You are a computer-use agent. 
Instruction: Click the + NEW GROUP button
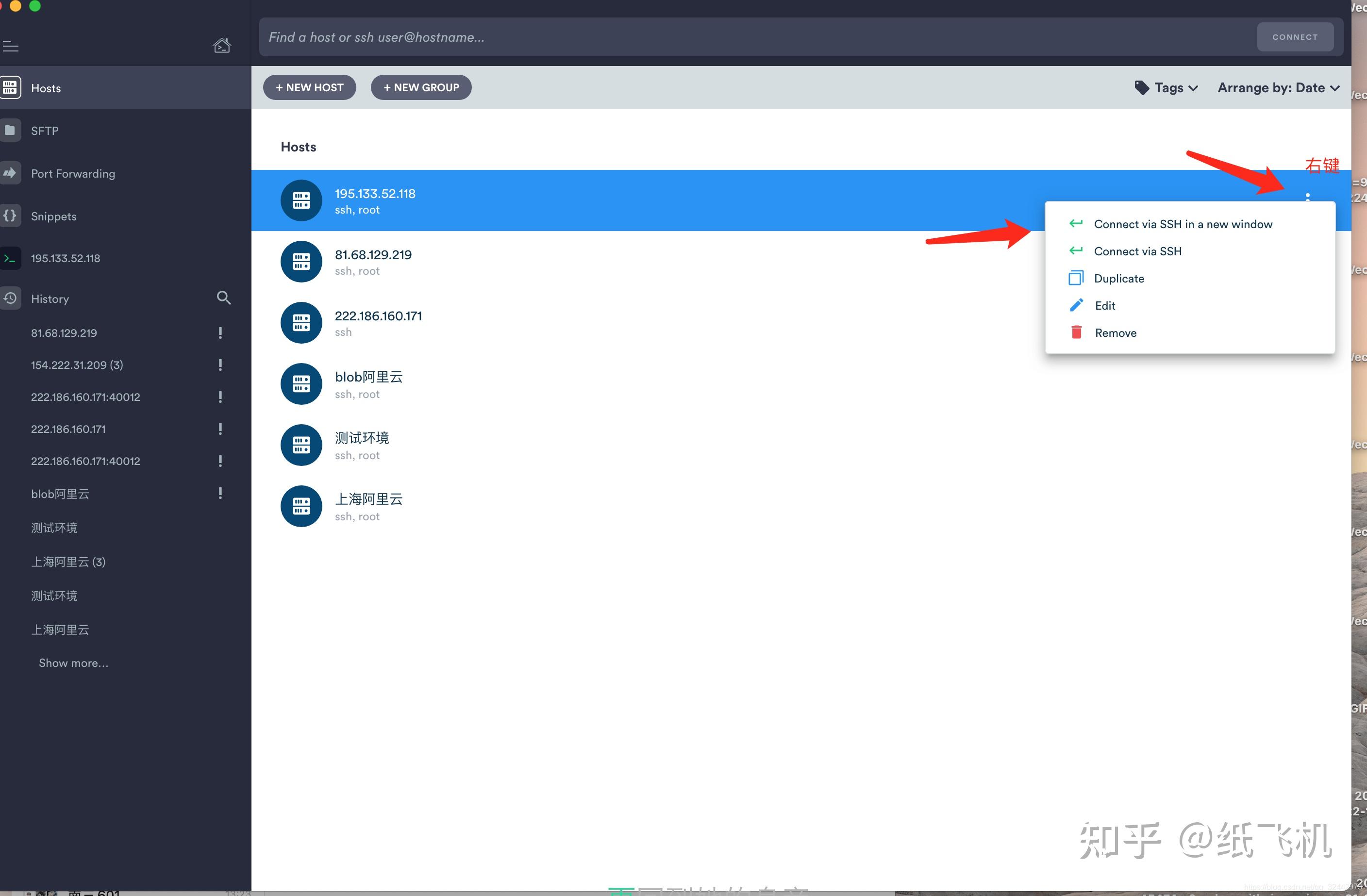tap(421, 87)
